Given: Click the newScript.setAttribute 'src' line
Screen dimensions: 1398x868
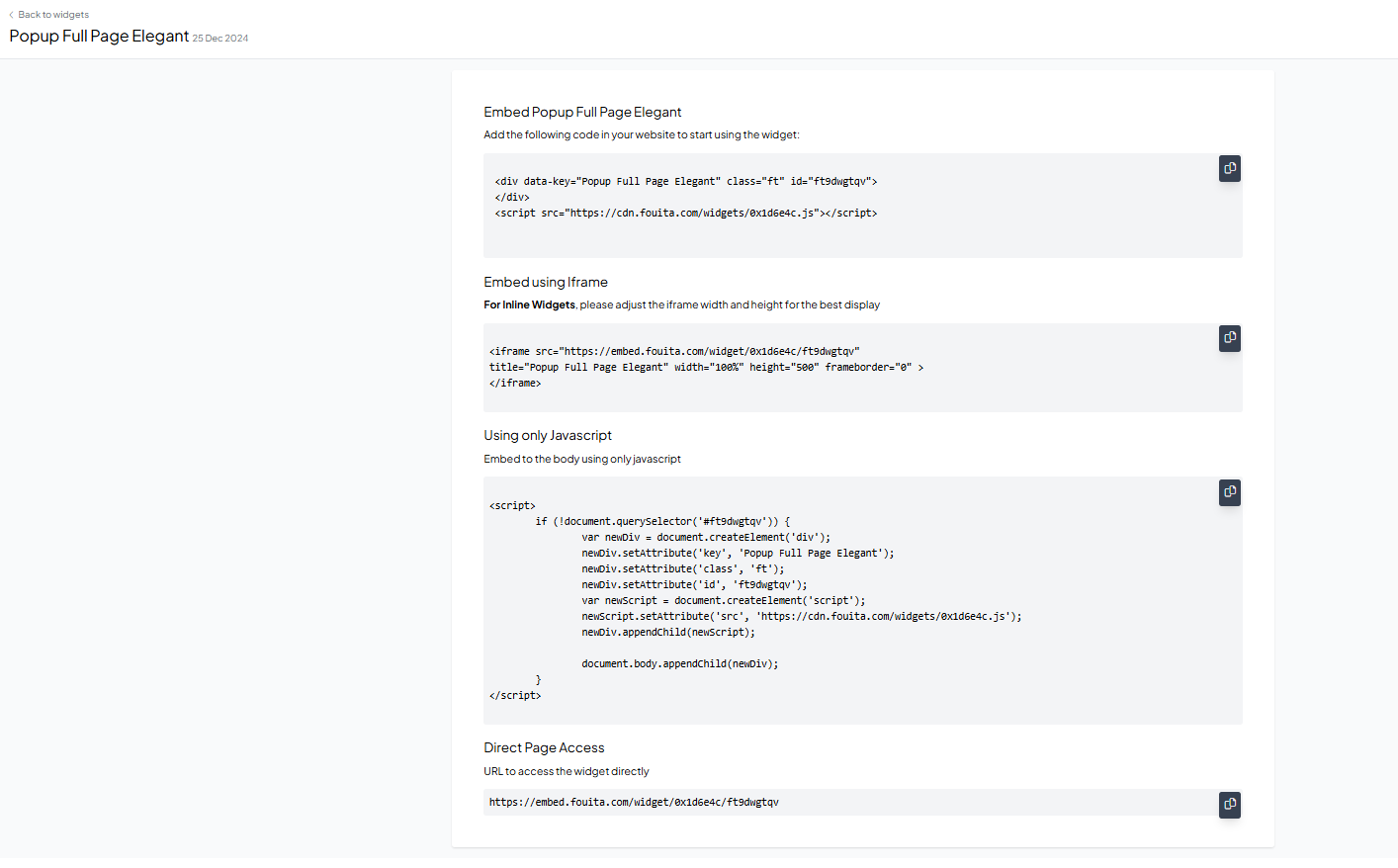Looking at the screenshot, I should [x=802, y=616].
